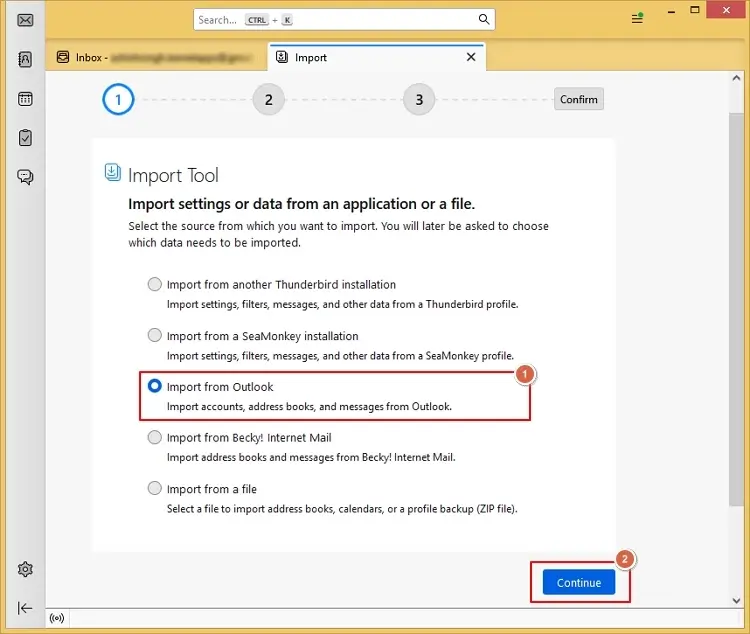Image resolution: width=750 pixels, height=634 pixels.
Task: Select Import from another Thunderbird installation
Action: 154,284
